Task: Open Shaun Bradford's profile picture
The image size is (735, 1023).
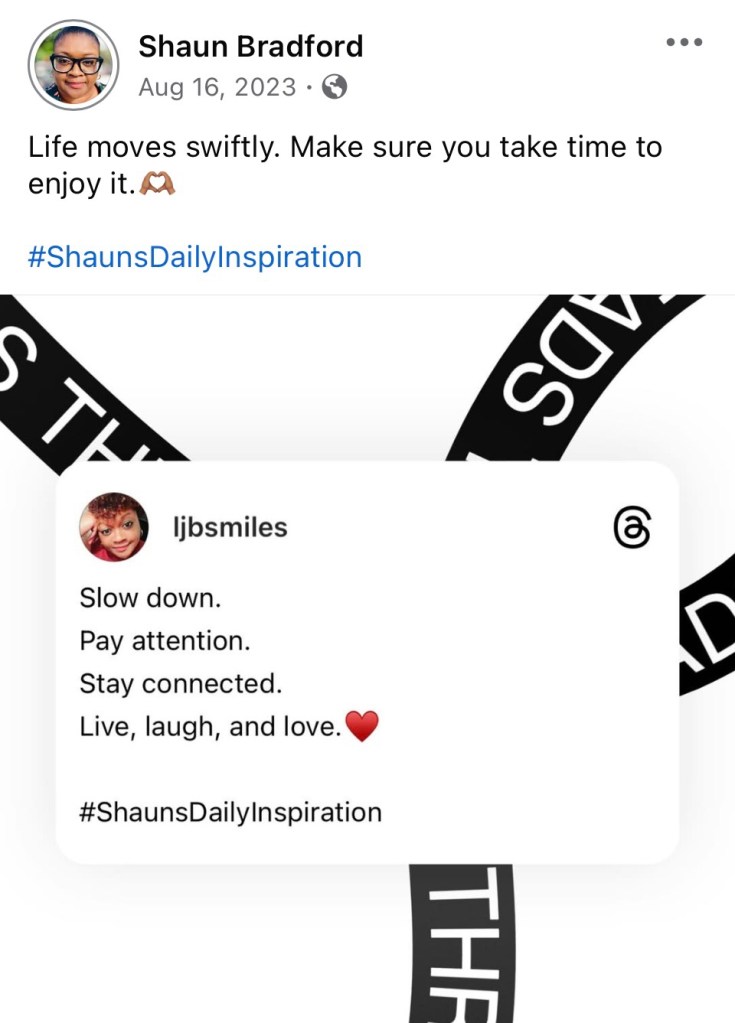Action: 73,65
